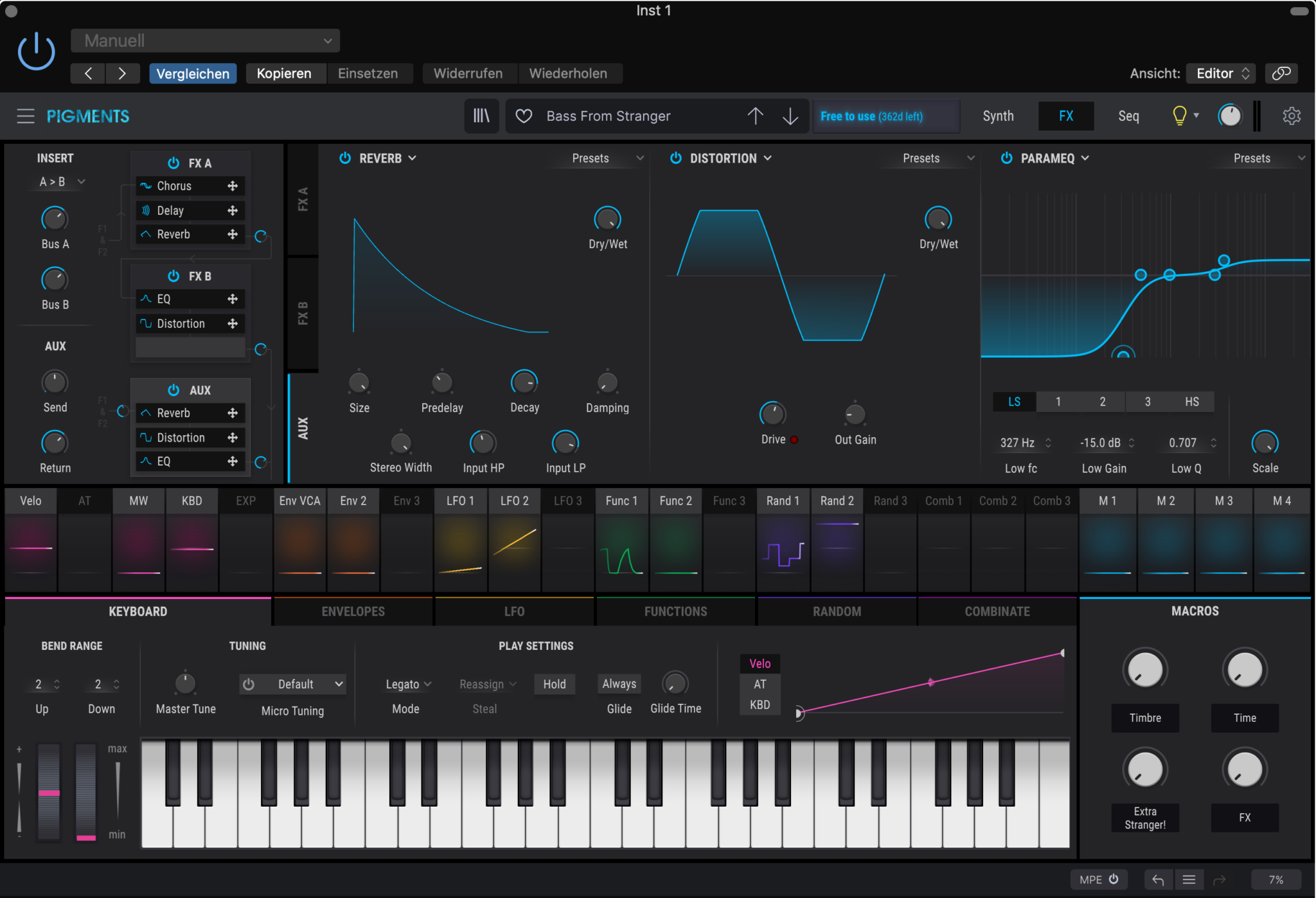Click the plugin power bypass icon
Screen dimensions: 1316x898
click(x=36, y=51)
